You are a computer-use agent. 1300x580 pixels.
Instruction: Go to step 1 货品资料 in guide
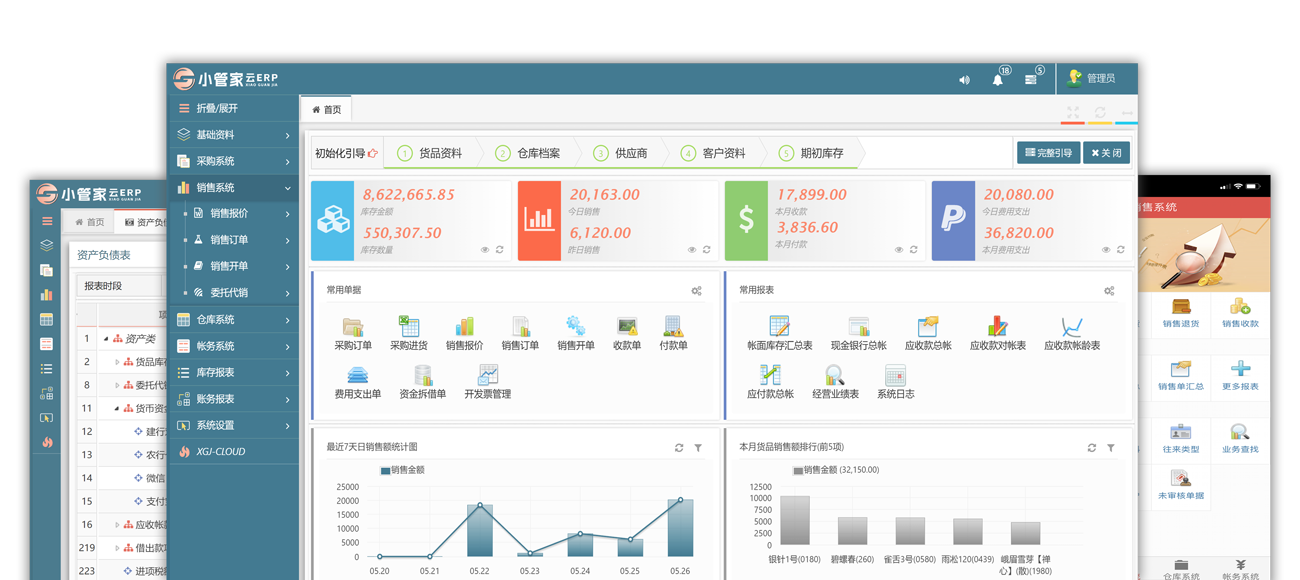[x=430, y=153]
